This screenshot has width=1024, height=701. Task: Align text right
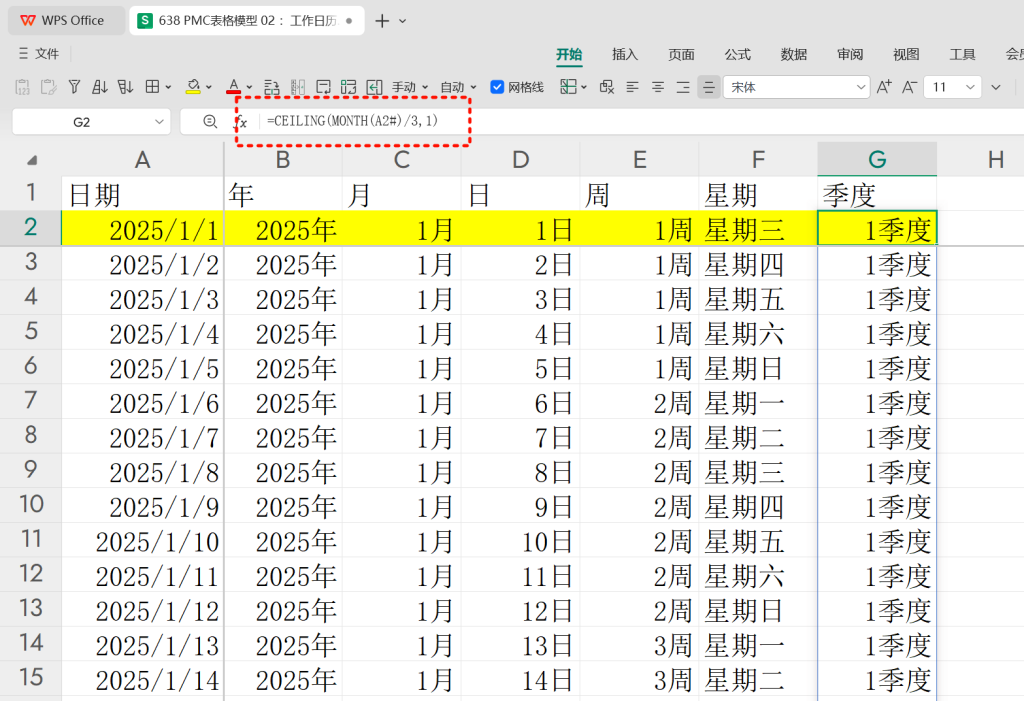[x=683, y=87]
